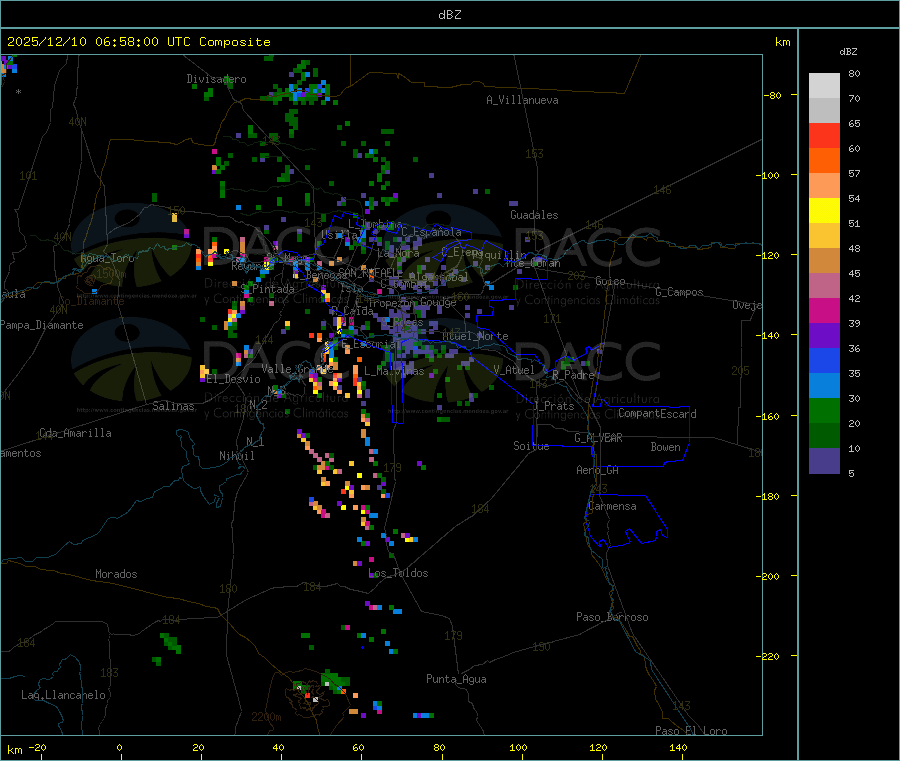Viewport: 900px width, 761px height.
Task: Click the Atuel_Norte label
Action: 475,336
